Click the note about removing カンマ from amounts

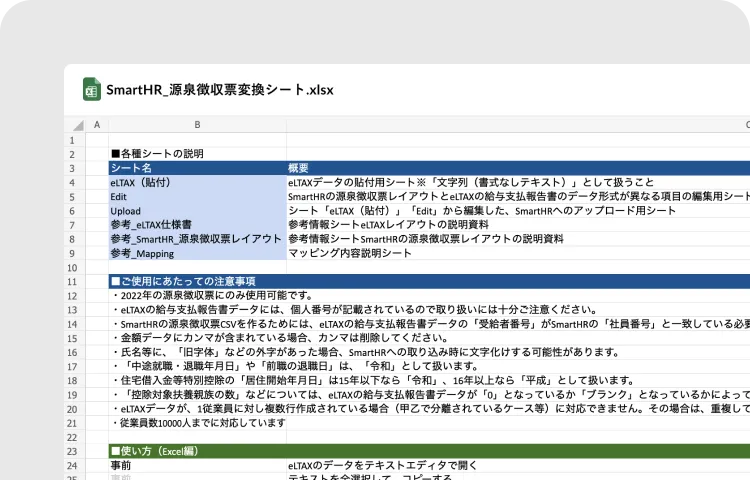click(x=282, y=338)
